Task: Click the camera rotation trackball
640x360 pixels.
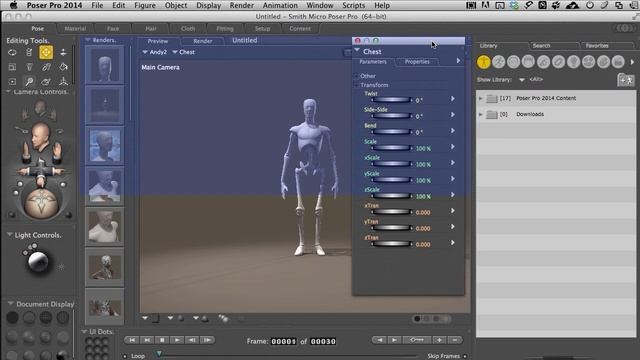Action: point(41,202)
